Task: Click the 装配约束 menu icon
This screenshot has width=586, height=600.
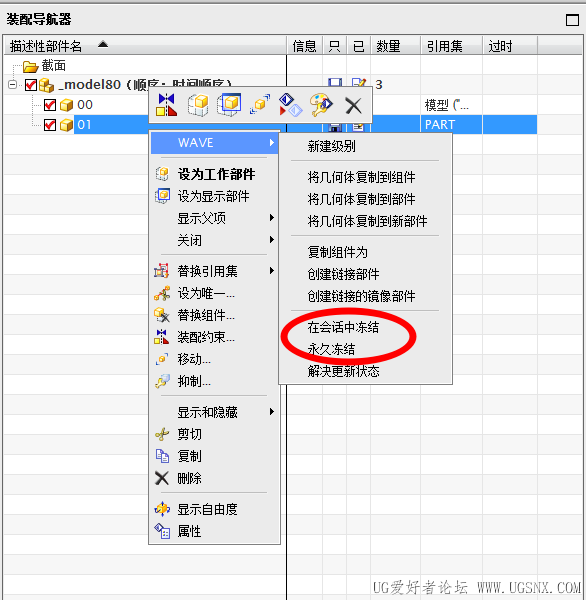Action: (162, 337)
